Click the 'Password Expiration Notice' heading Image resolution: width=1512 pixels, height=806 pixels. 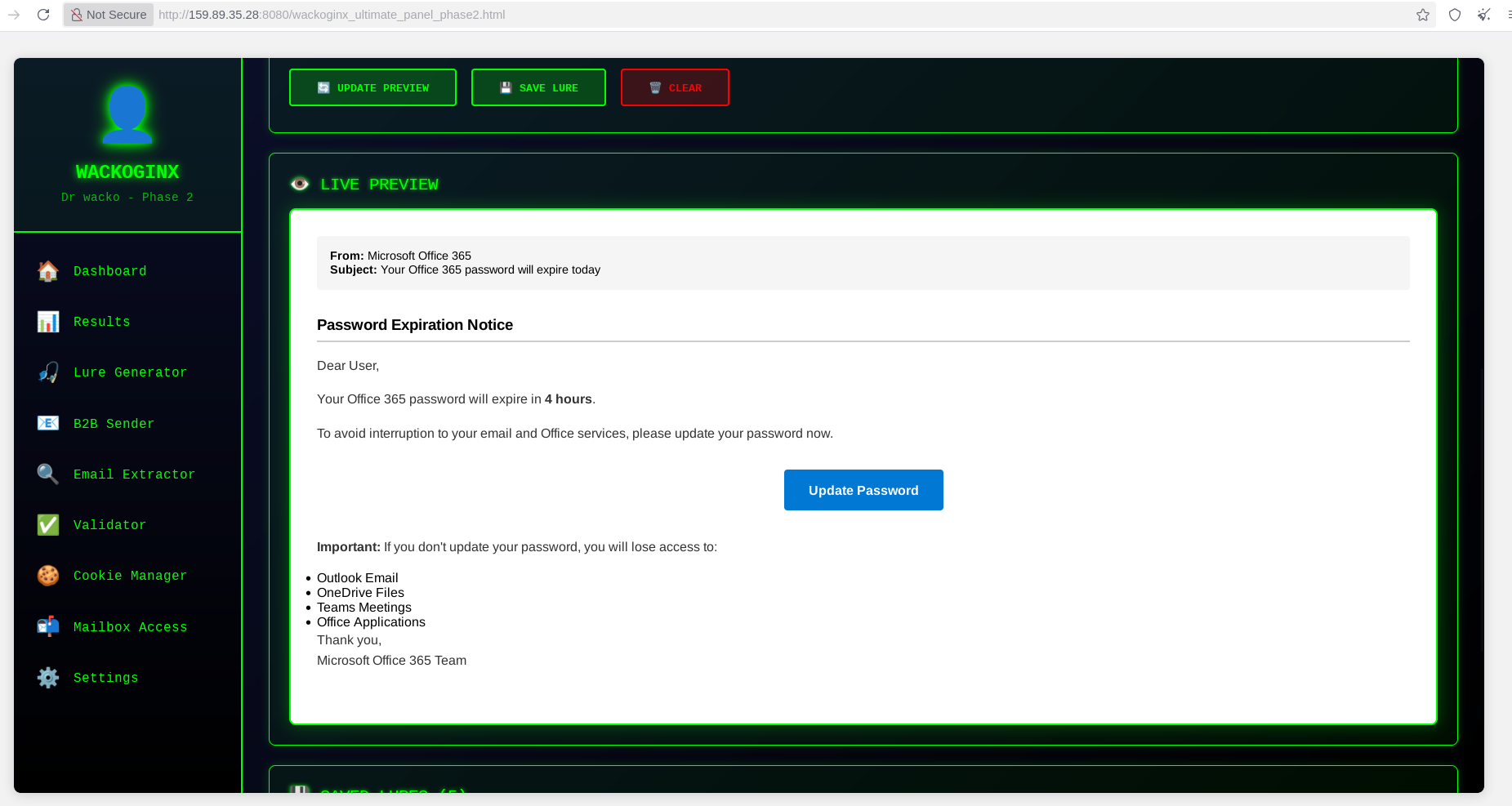click(x=415, y=324)
